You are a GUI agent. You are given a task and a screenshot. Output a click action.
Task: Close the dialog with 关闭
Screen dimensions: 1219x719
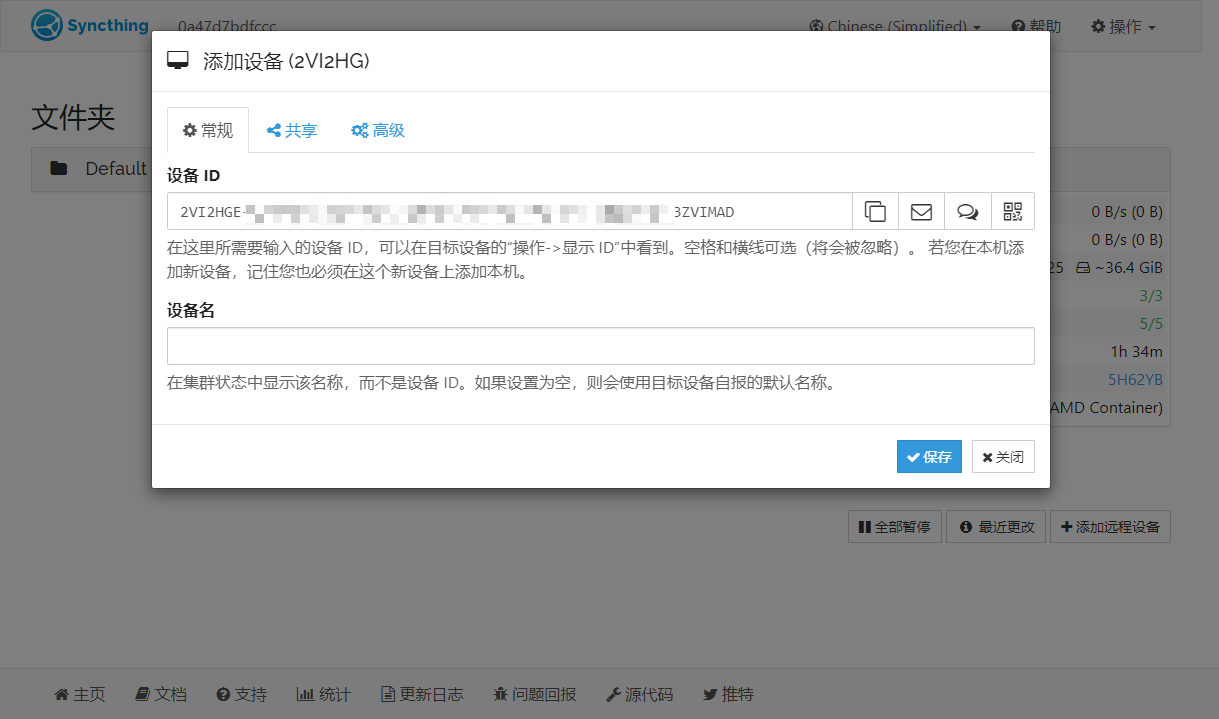pyautogui.click(x=1003, y=456)
